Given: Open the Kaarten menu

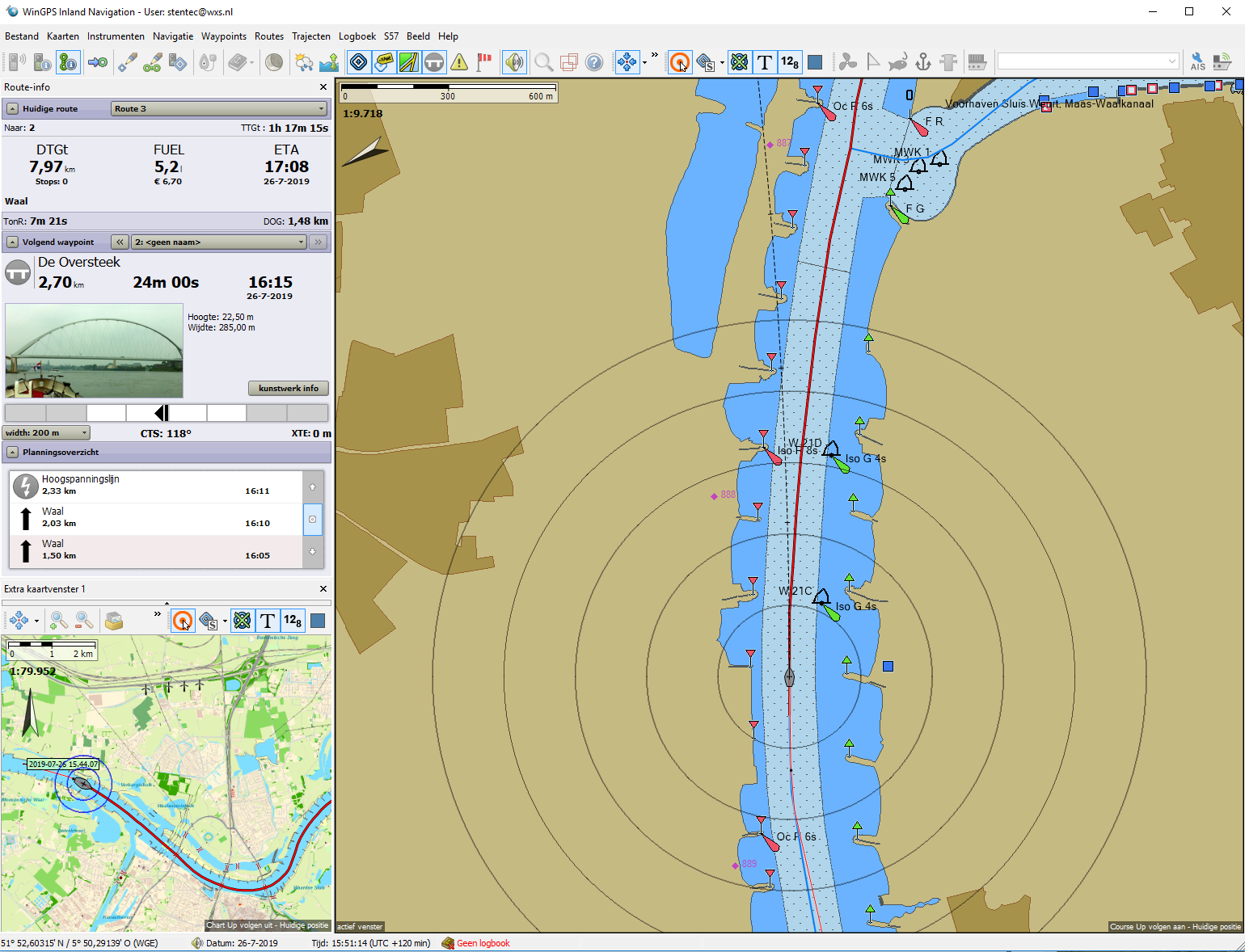Looking at the screenshot, I should [x=63, y=36].
